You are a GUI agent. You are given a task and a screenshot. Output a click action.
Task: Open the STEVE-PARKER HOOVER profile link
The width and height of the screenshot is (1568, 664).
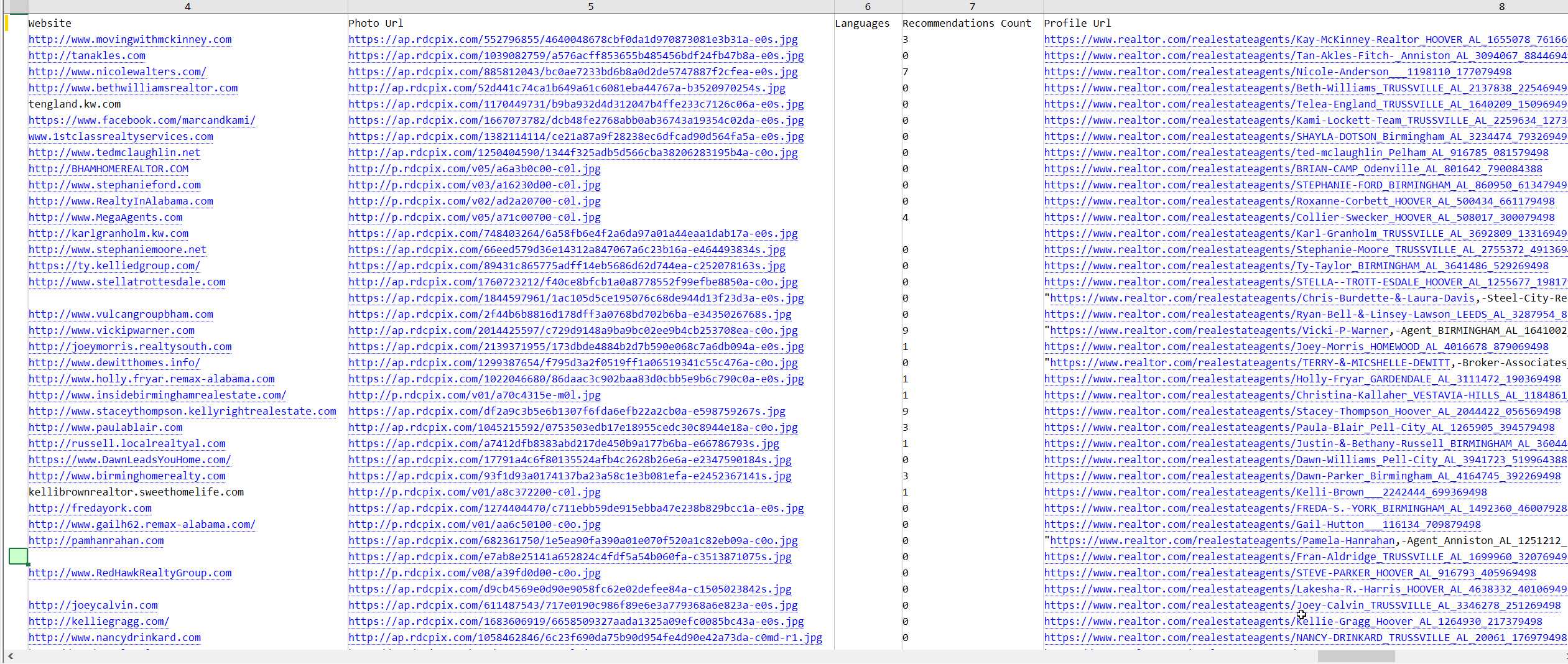pos(1290,573)
